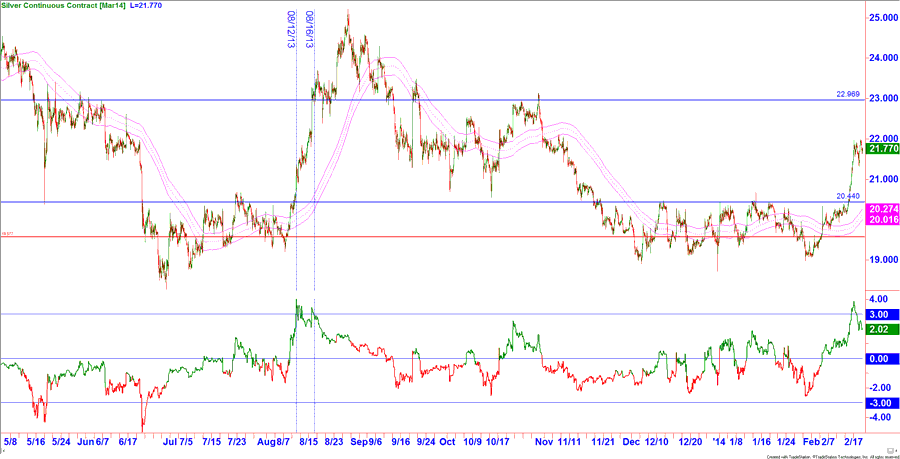Click the 0.00 indicator zero line label
This screenshot has width=900, height=459.
pyautogui.click(x=881, y=359)
